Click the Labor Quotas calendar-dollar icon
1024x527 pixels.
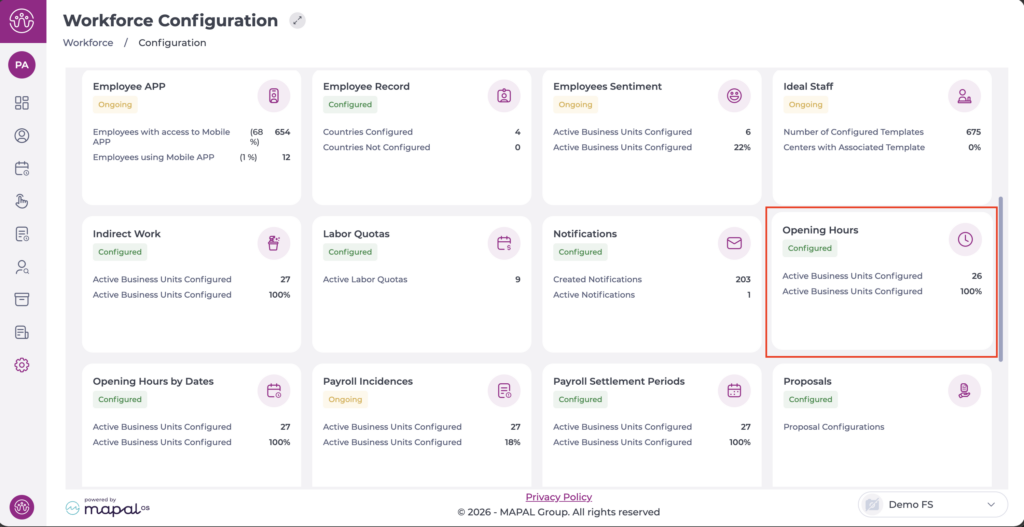[505, 243]
